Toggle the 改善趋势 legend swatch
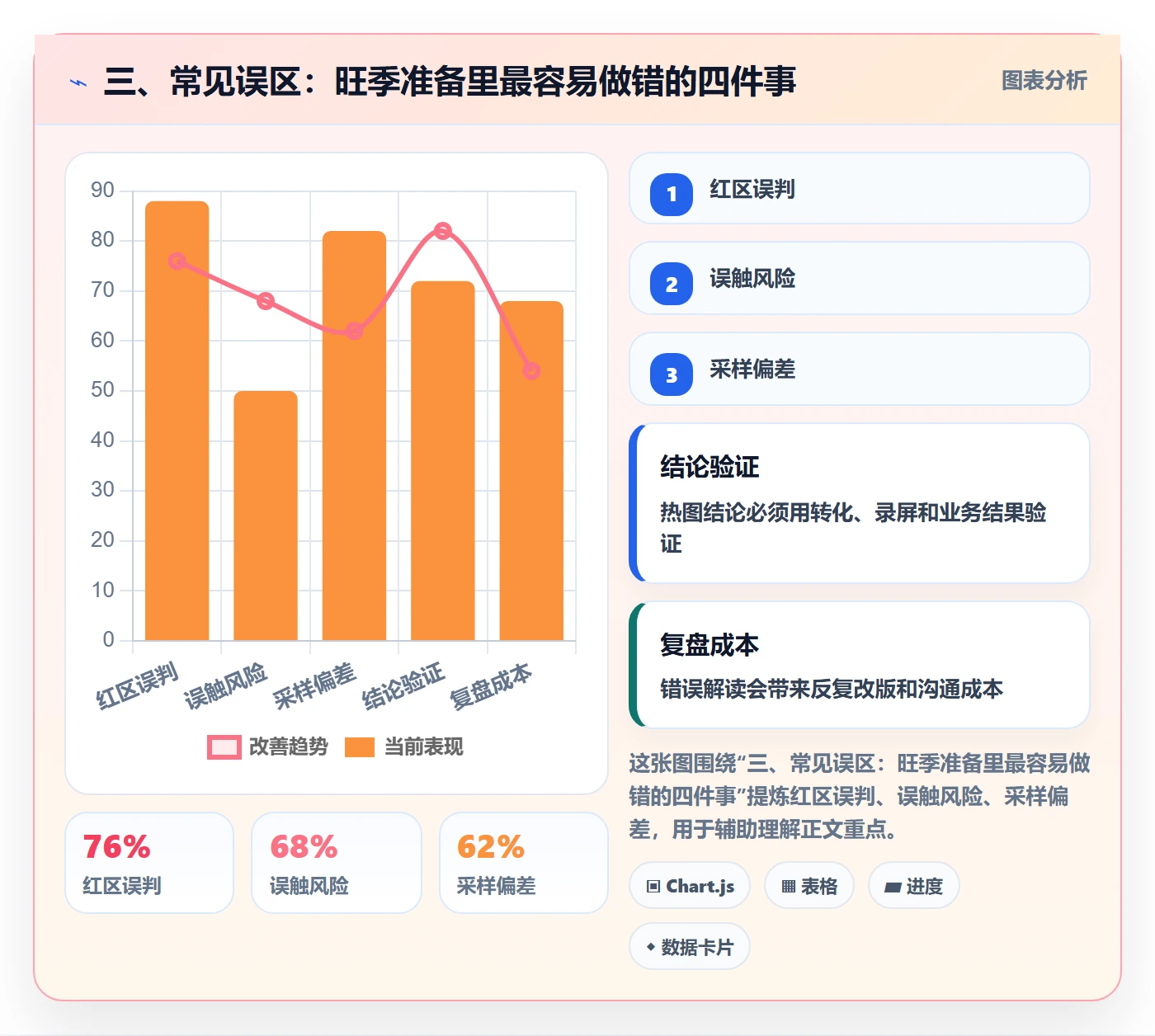Image resolution: width=1155 pixels, height=1036 pixels. [x=224, y=747]
